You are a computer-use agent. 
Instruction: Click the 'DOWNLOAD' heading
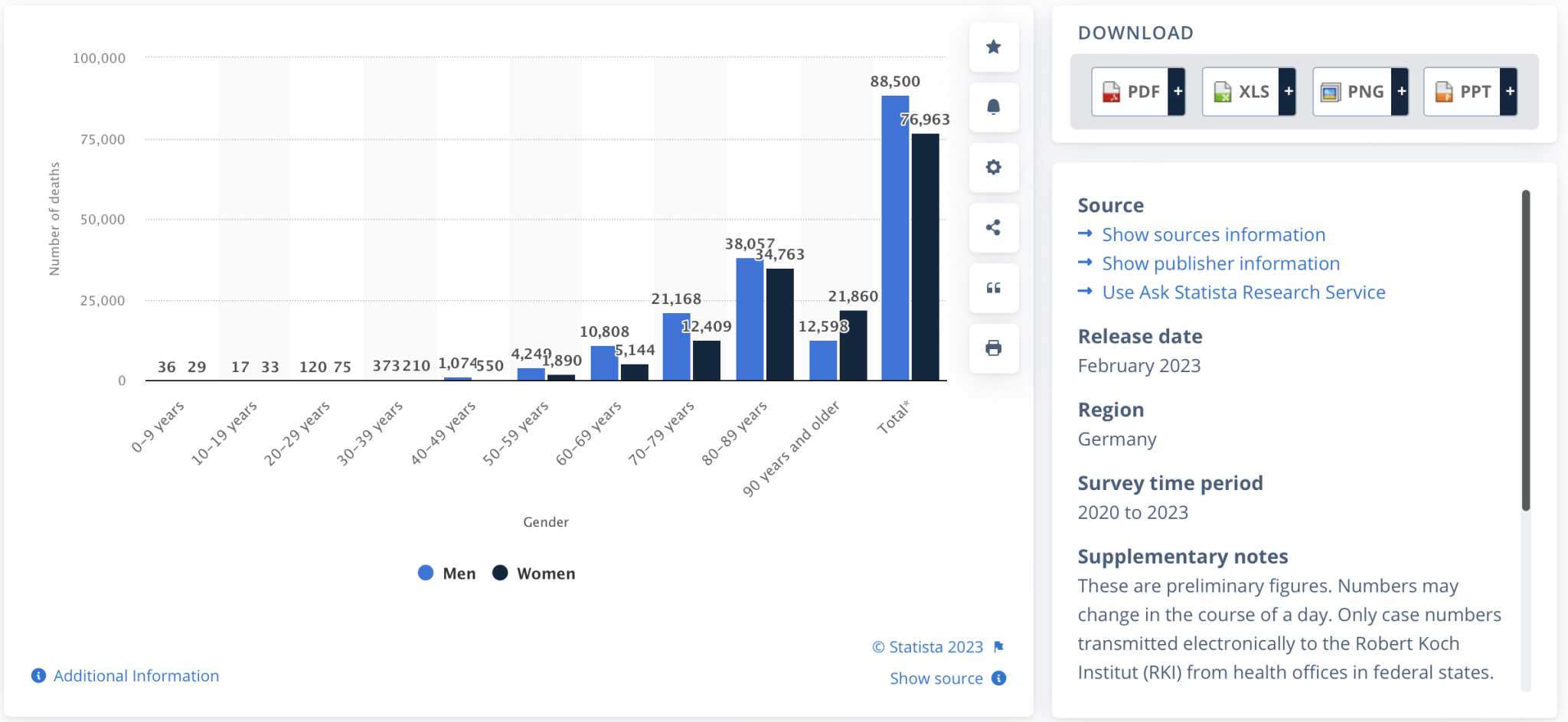pos(1135,33)
